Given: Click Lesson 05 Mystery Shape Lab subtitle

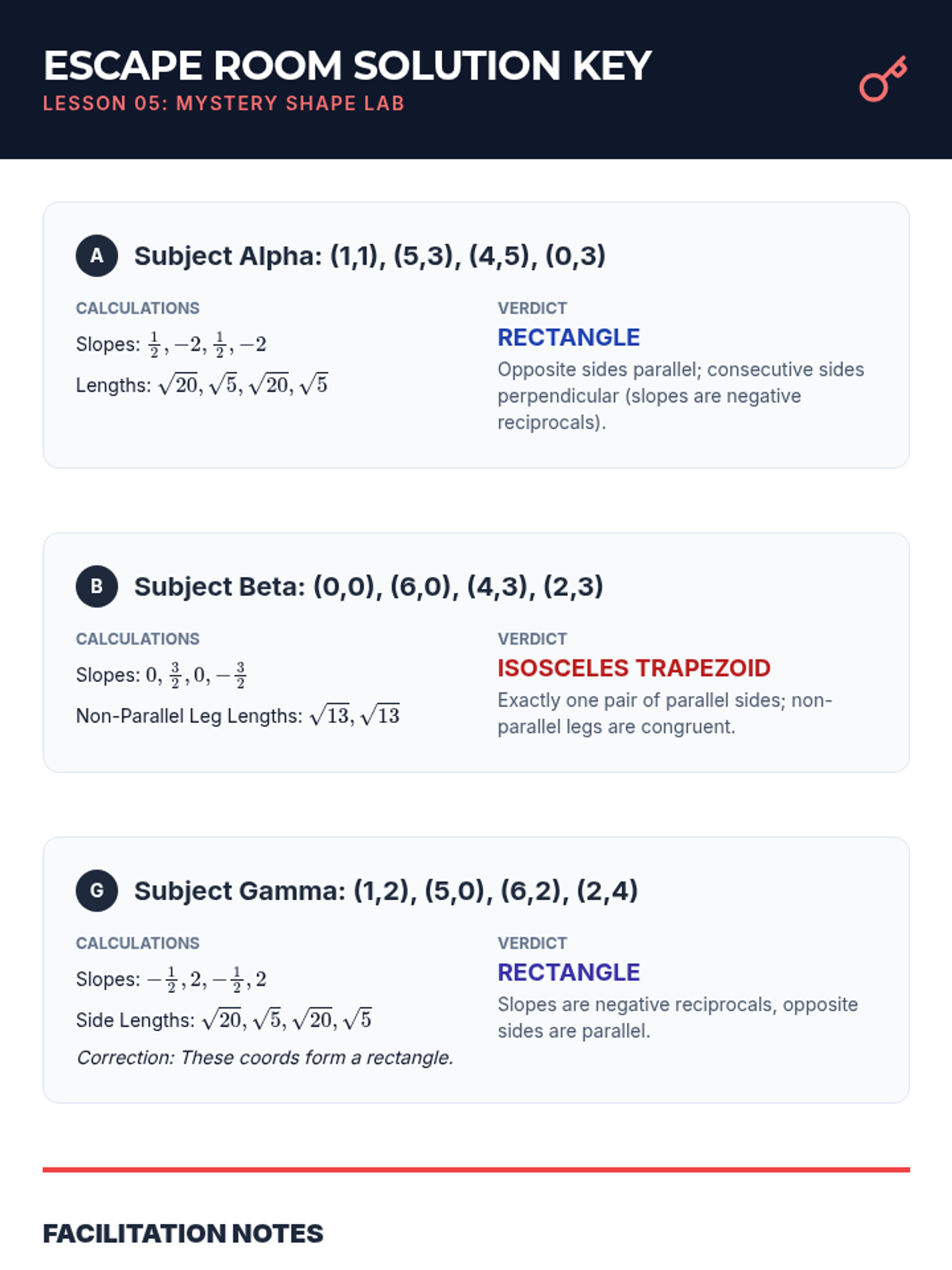Looking at the screenshot, I should (x=224, y=104).
